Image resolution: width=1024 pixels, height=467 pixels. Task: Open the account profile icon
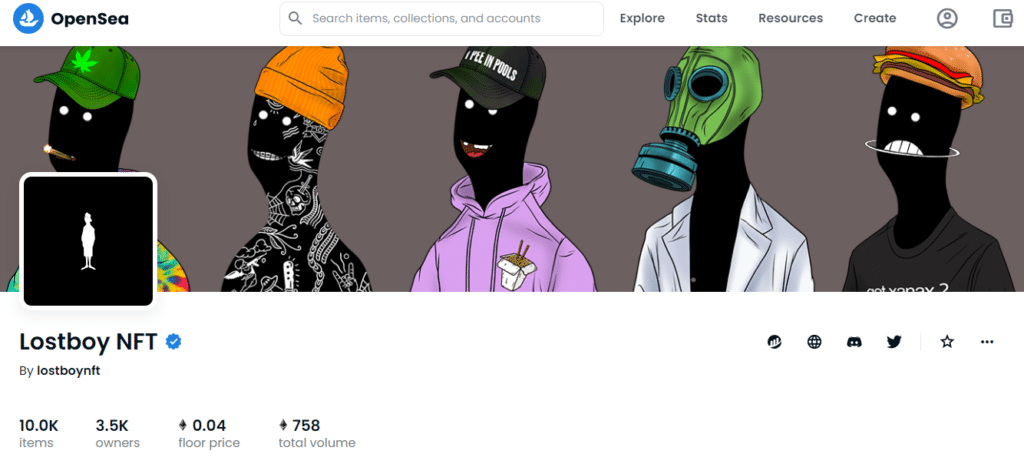pyautogui.click(x=947, y=18)
